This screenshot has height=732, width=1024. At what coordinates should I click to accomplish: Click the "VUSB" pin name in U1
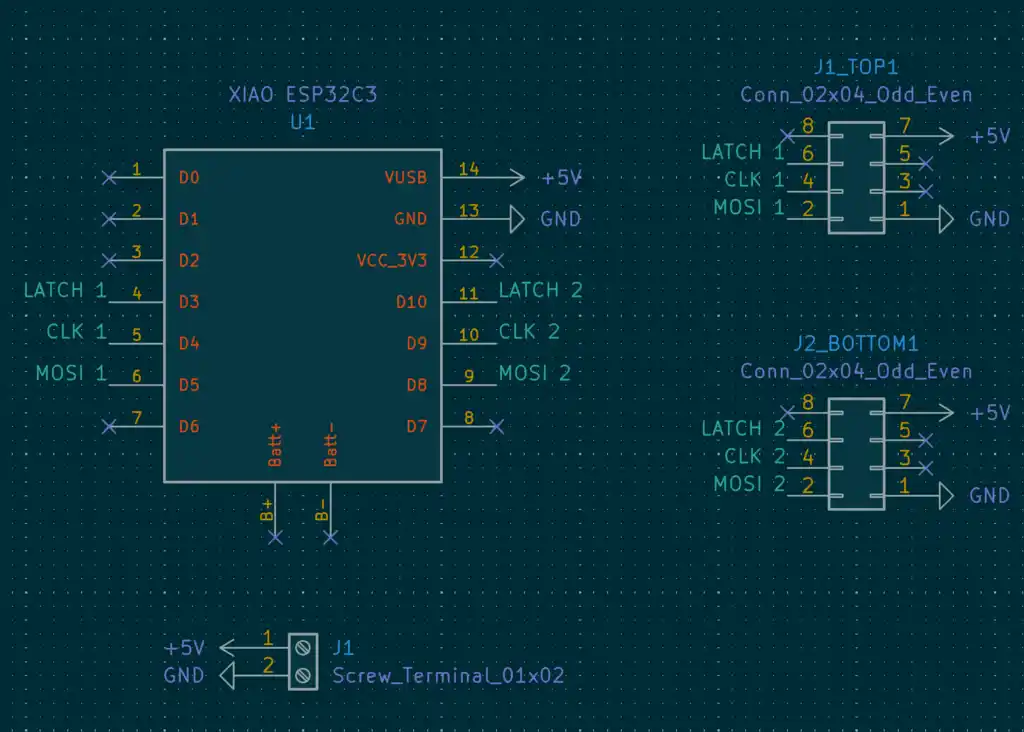tap(406, 178)
